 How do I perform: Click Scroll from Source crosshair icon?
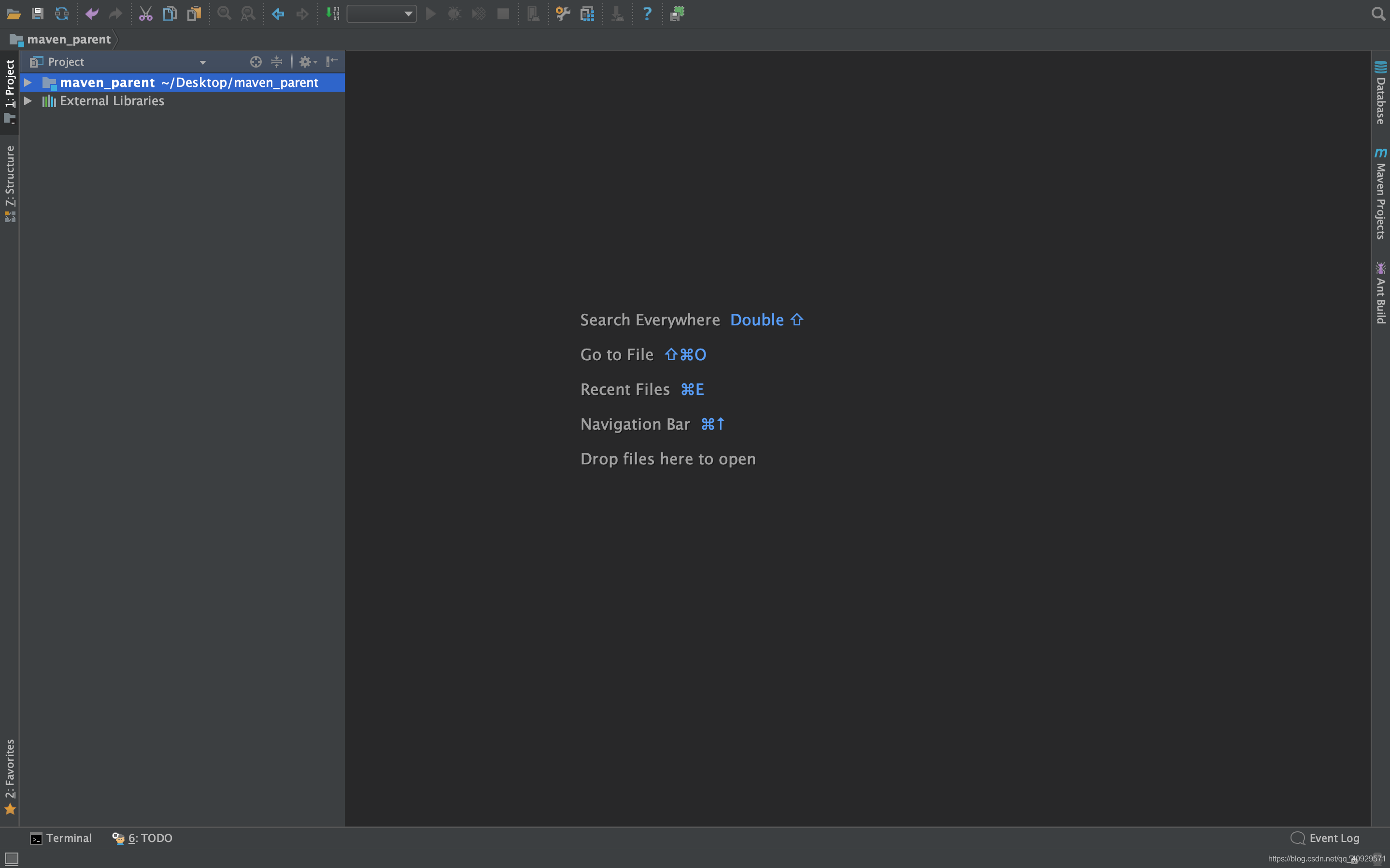[255, 61]
